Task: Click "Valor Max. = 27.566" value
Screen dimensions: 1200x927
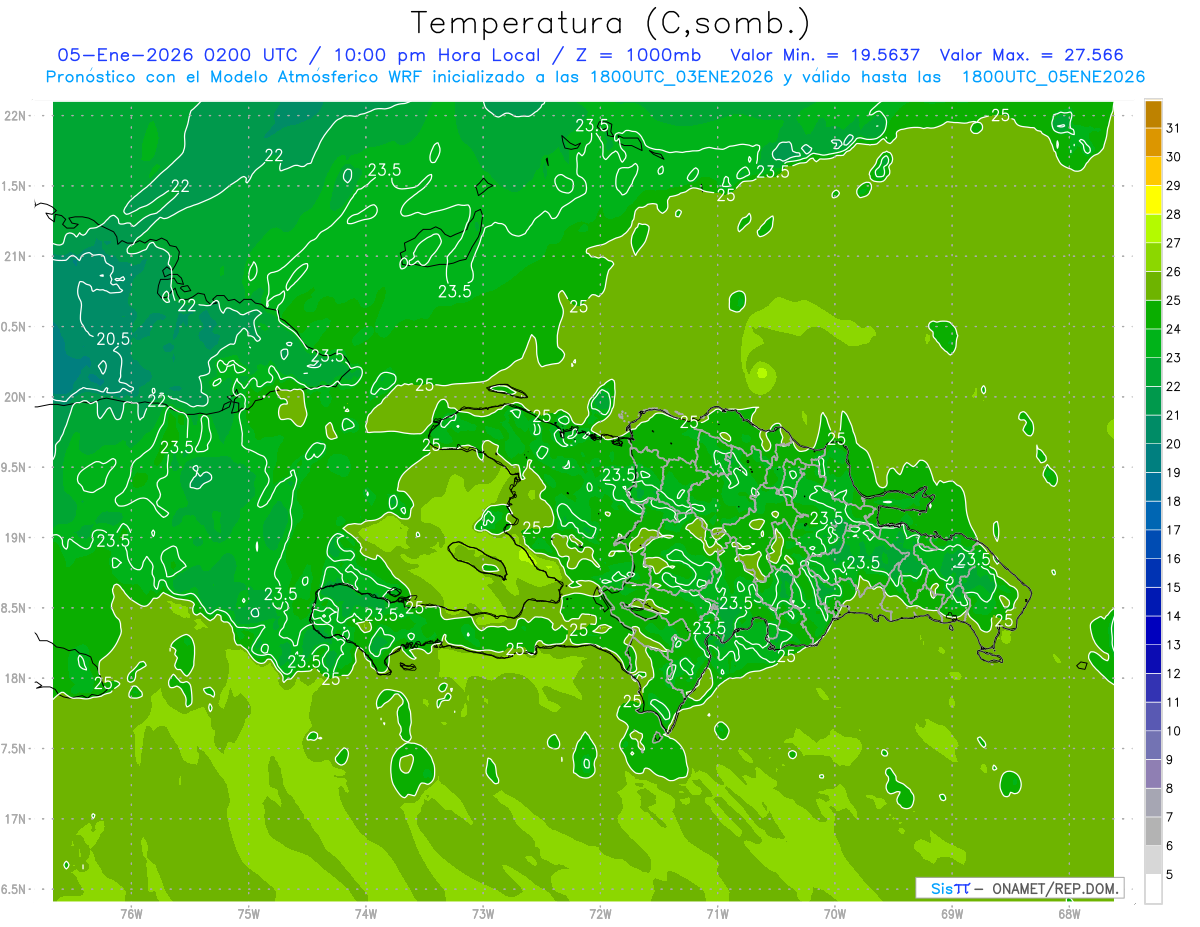Action: [x=1033, y=55]
